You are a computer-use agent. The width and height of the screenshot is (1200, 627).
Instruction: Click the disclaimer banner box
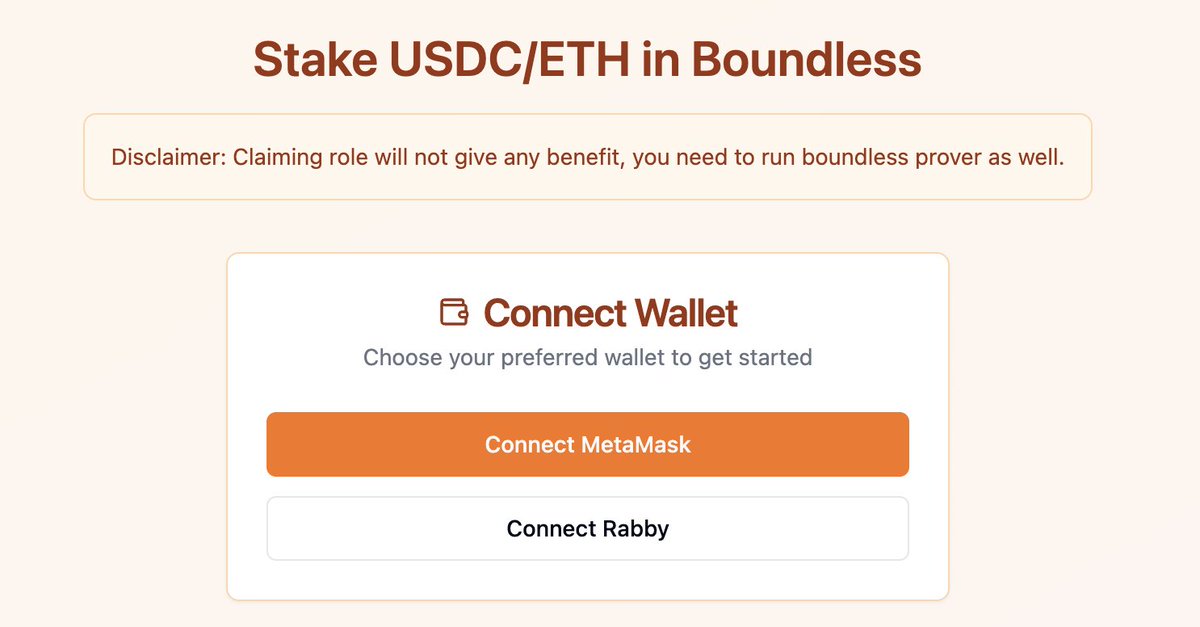(587, 157)
